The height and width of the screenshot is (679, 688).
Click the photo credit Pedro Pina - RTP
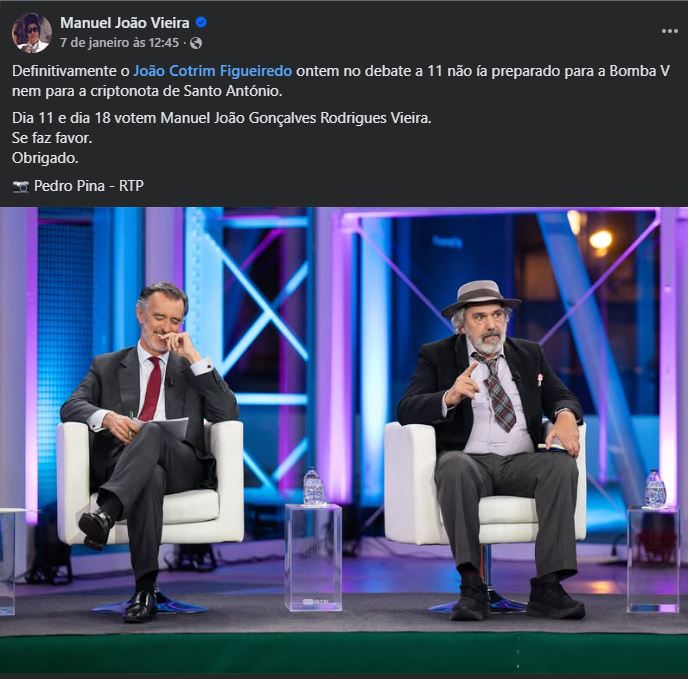(x=89, y=186)
